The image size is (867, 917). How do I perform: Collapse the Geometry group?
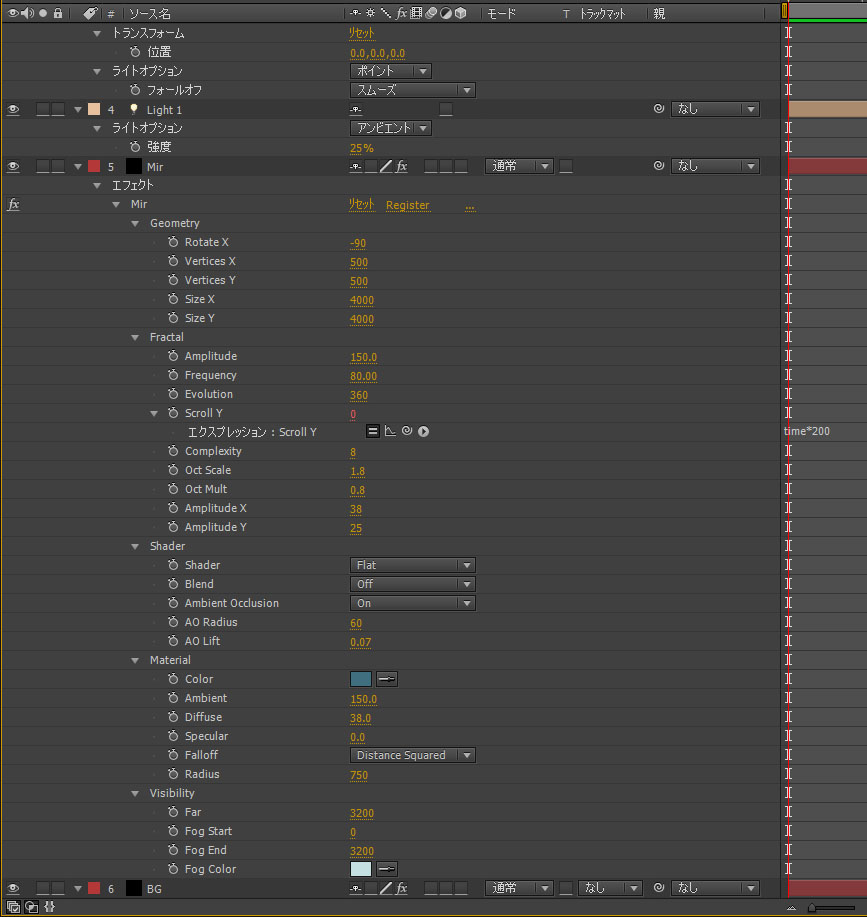(135, 224)
